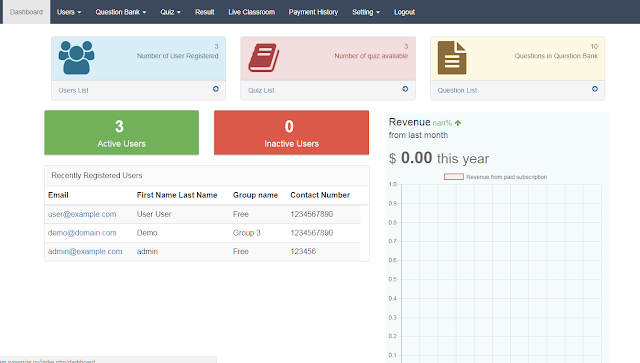Screen dimensions: 640x363
Task: Click the Recently Registered Users heading
Action: point(97,176)
